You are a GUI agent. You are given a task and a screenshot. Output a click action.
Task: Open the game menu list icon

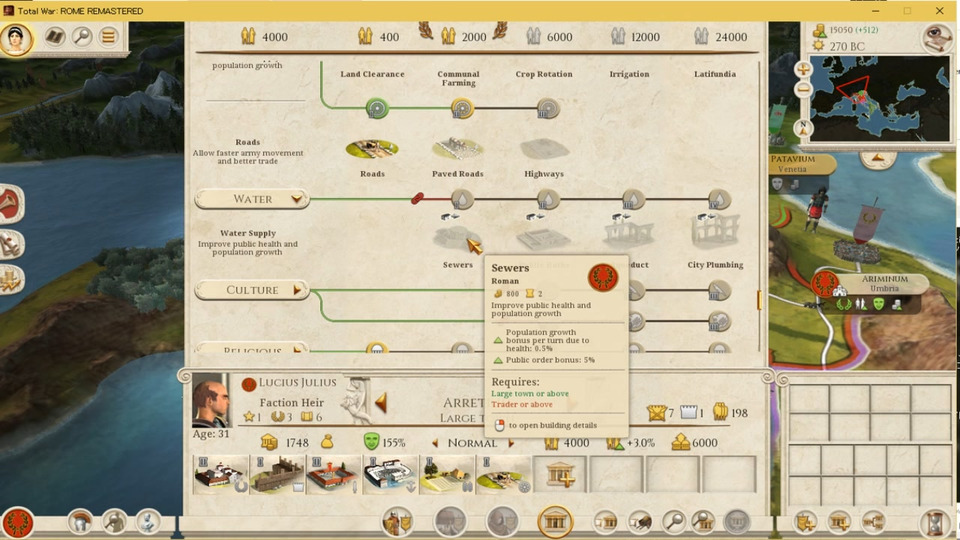pos(109,37)
